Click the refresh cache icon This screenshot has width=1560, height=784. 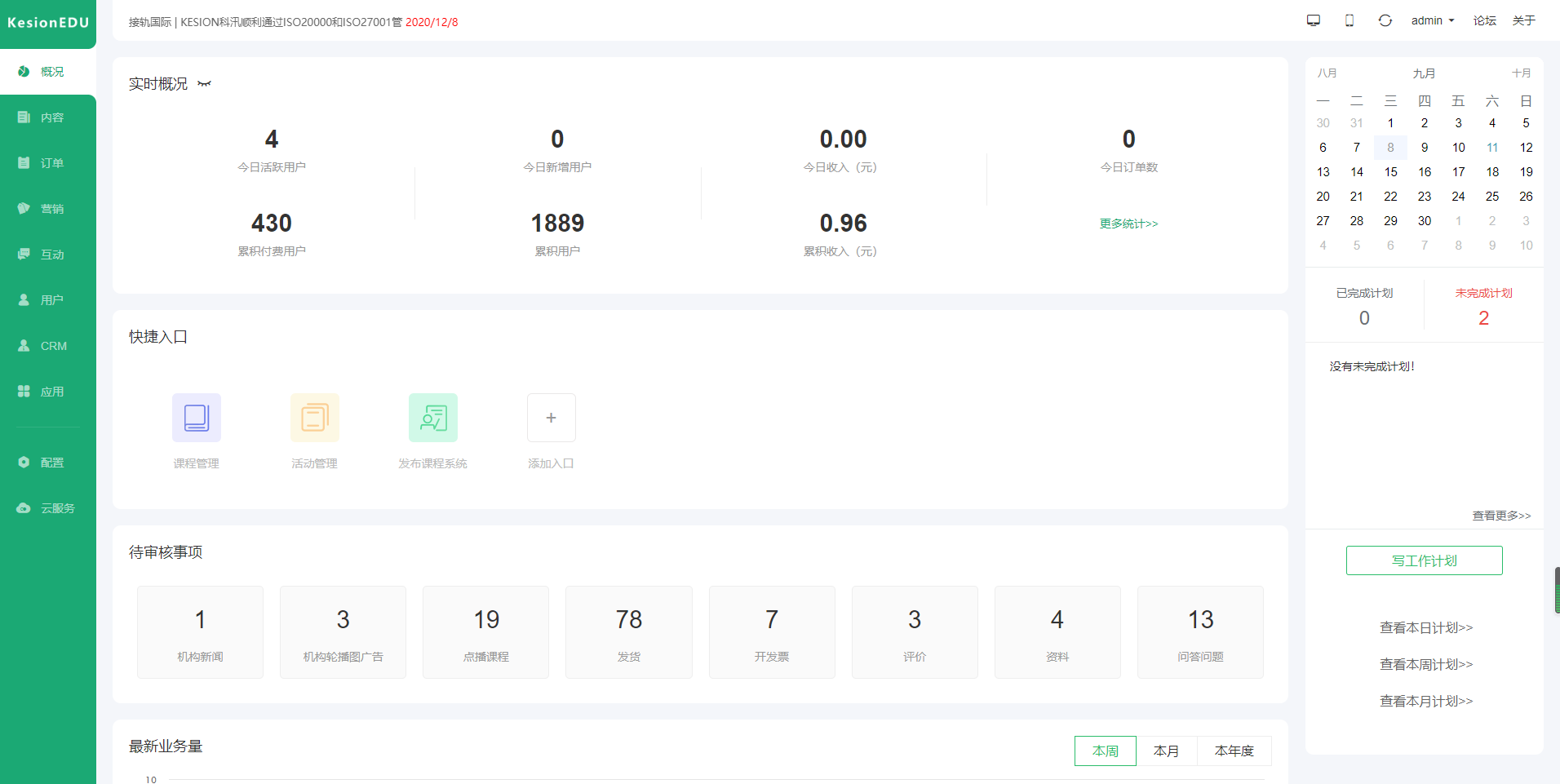click(1385, 20)
